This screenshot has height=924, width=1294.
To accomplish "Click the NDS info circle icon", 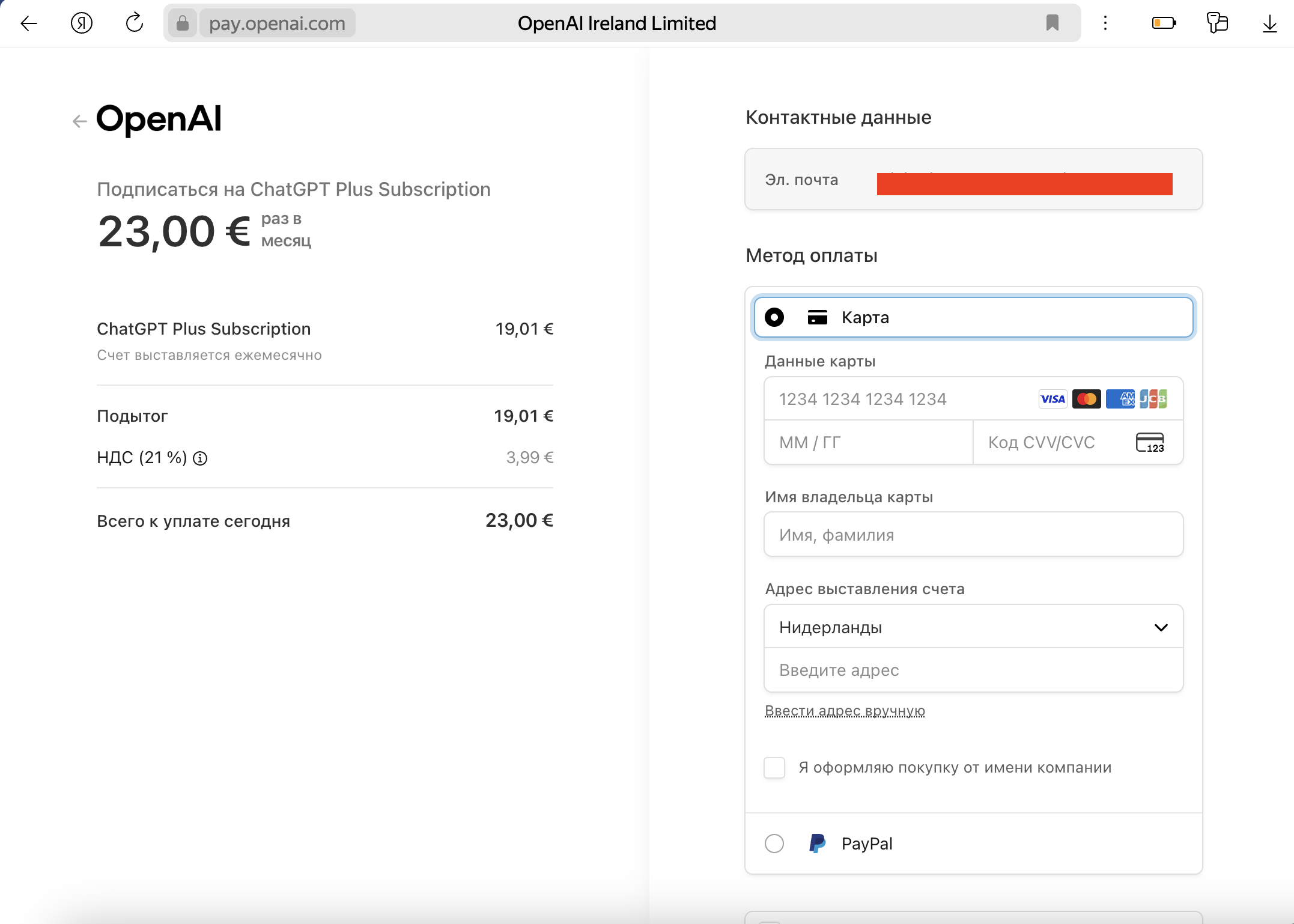I will coord(200,459).
